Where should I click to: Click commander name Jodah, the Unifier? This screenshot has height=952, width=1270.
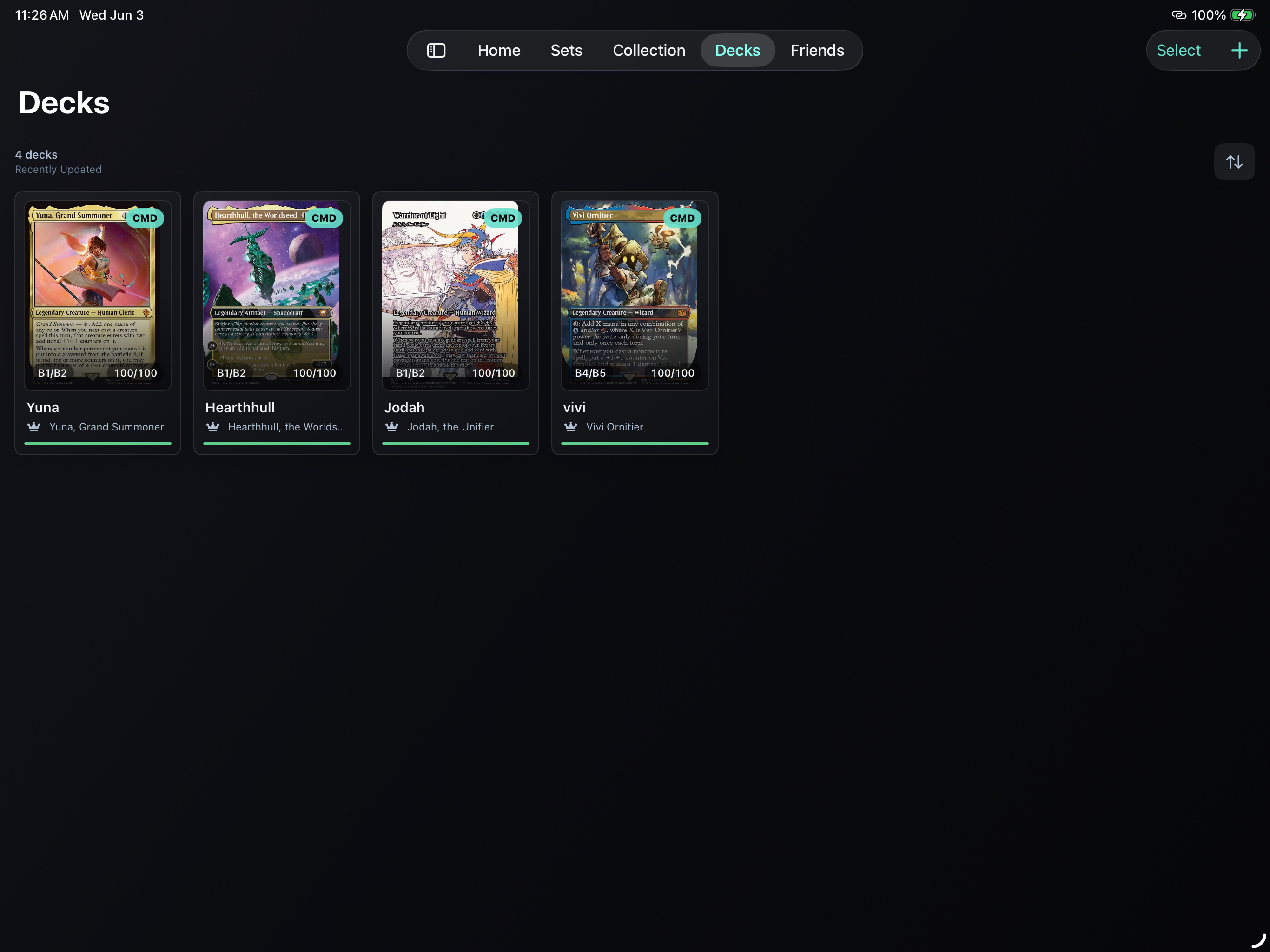[x=450, y=427]
